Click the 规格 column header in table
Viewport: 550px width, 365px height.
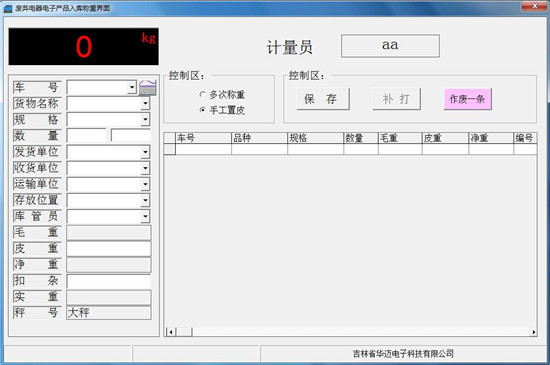point(316,138)
